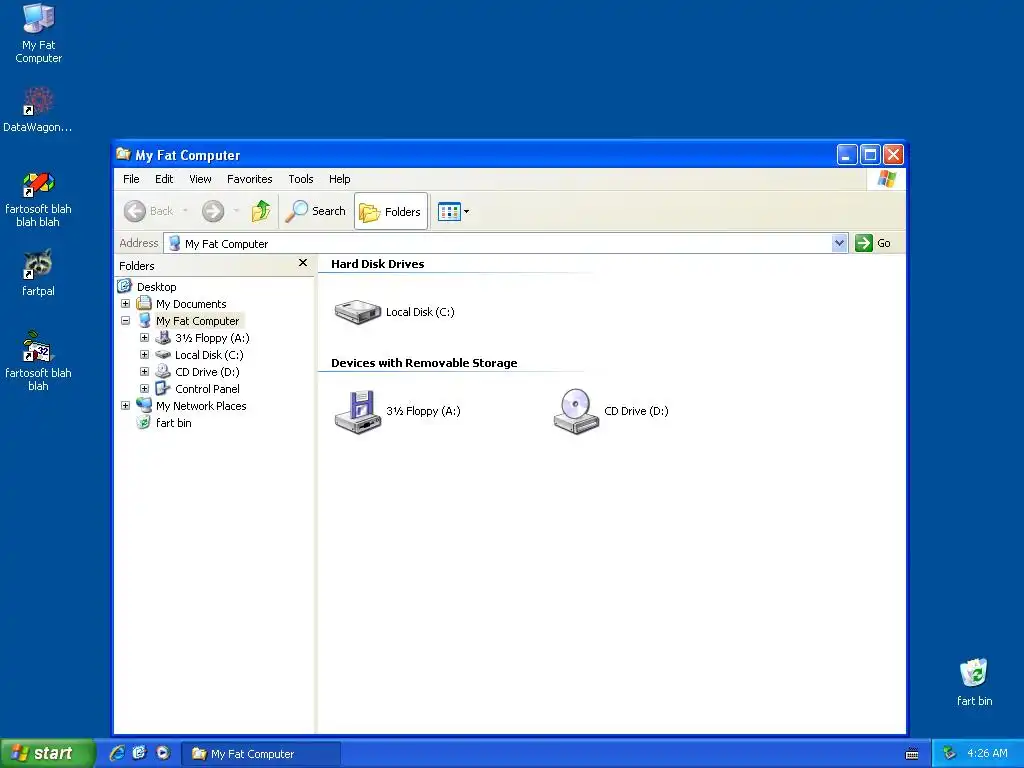1024x768 pixels.
Task: Open the fart bin on the desktop
Action: coord(974,682)
